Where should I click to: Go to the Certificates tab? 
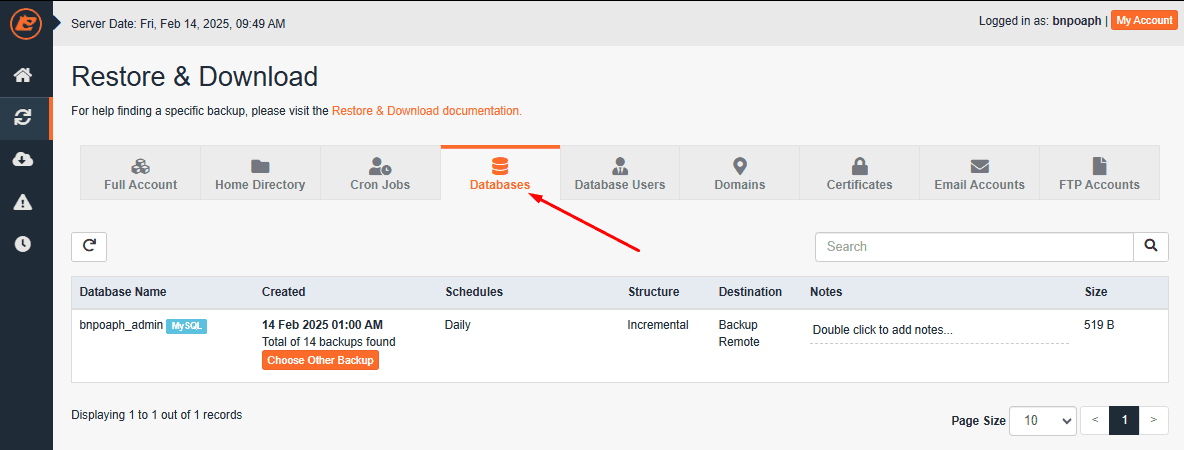coord(859,173)
